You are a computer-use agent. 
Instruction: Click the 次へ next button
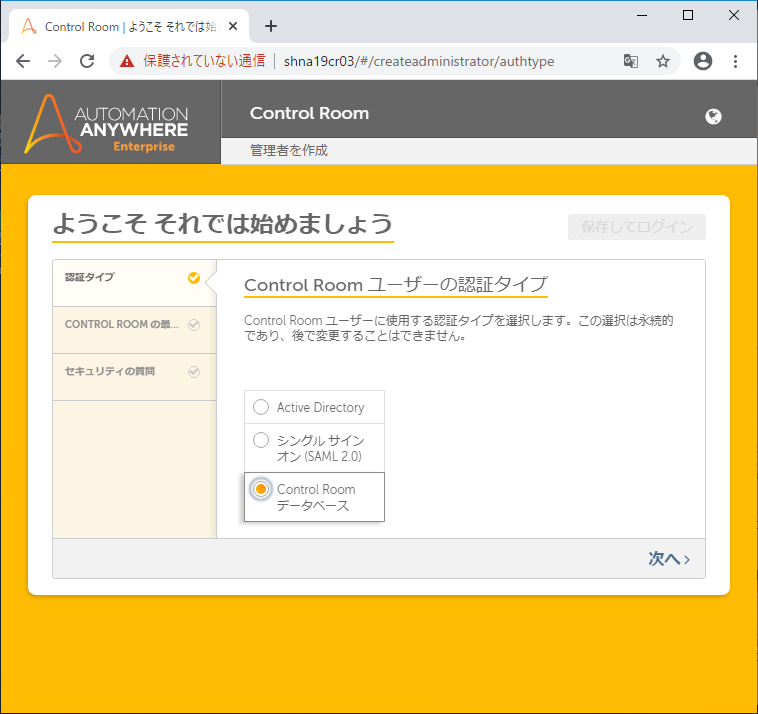coord(669,558)
